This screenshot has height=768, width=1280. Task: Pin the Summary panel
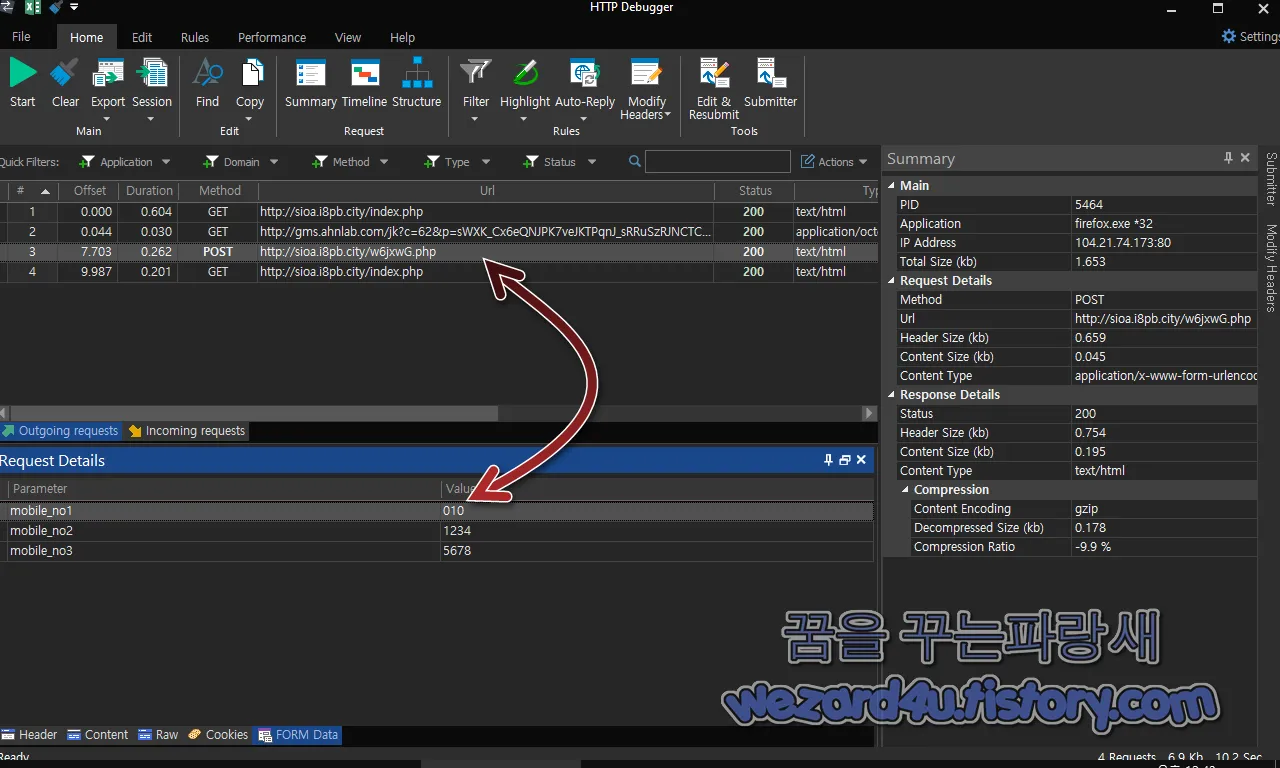(1229, 158)
